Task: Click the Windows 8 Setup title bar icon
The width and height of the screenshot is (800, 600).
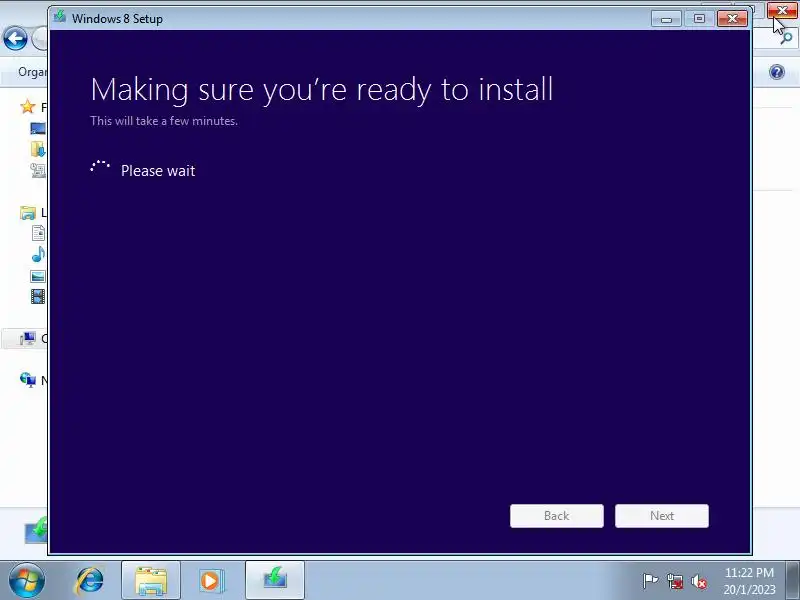Action: [60, 17]
